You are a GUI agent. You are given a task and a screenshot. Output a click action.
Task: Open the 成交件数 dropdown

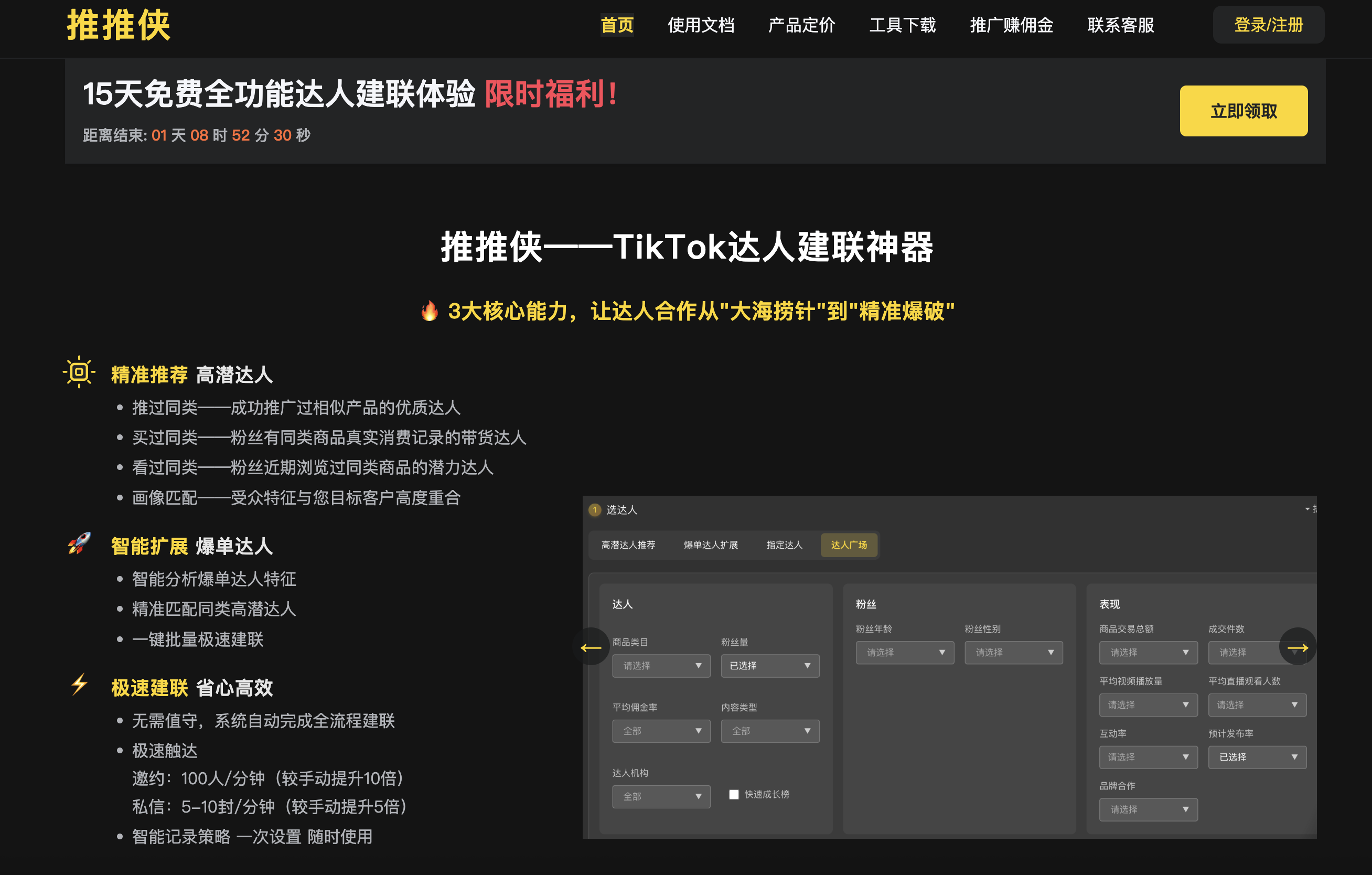click(1256, 652)
